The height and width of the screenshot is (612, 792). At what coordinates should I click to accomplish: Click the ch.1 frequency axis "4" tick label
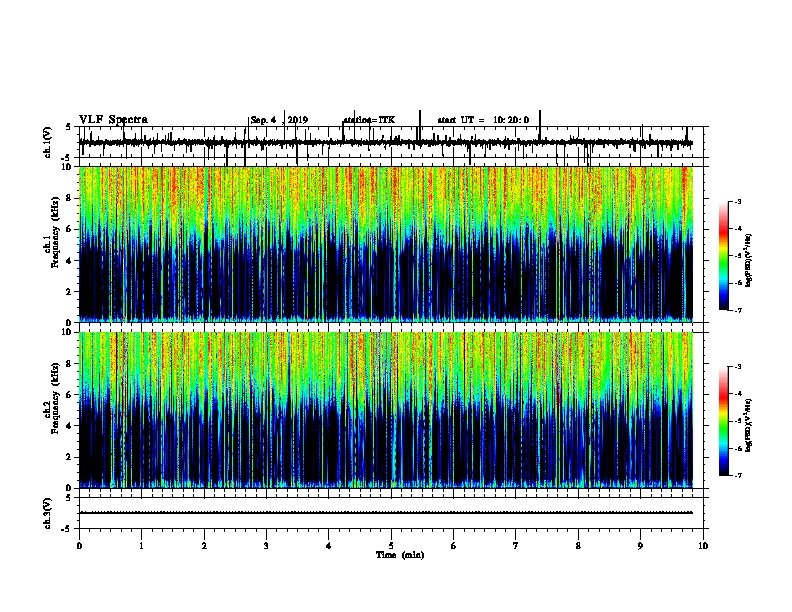pos(69,261)
